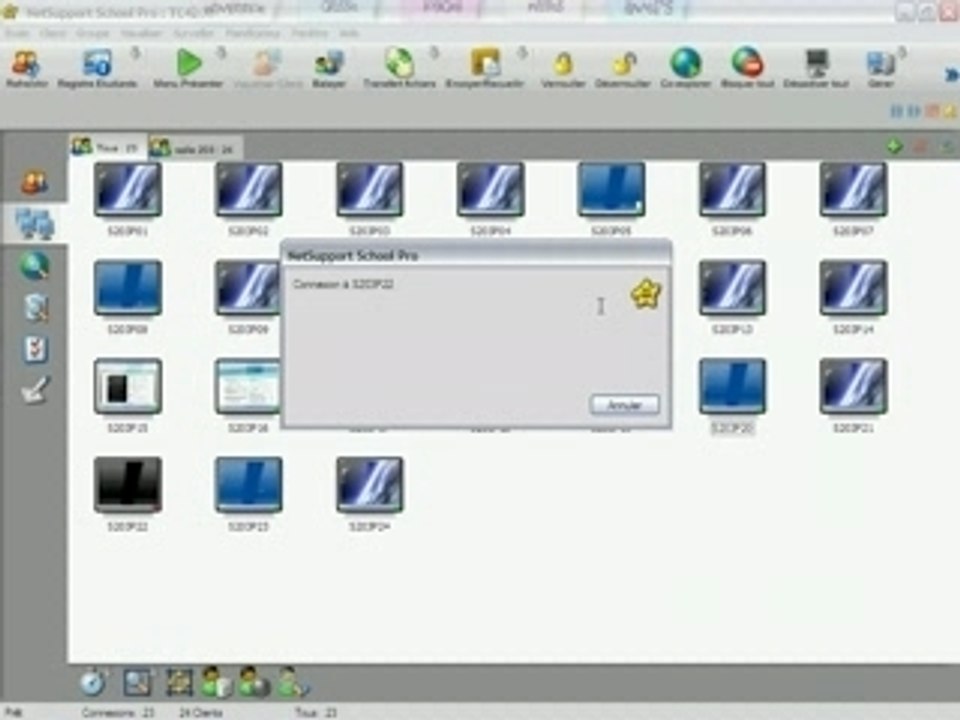Select the S203P15 student thumbnail

point(128,387)
